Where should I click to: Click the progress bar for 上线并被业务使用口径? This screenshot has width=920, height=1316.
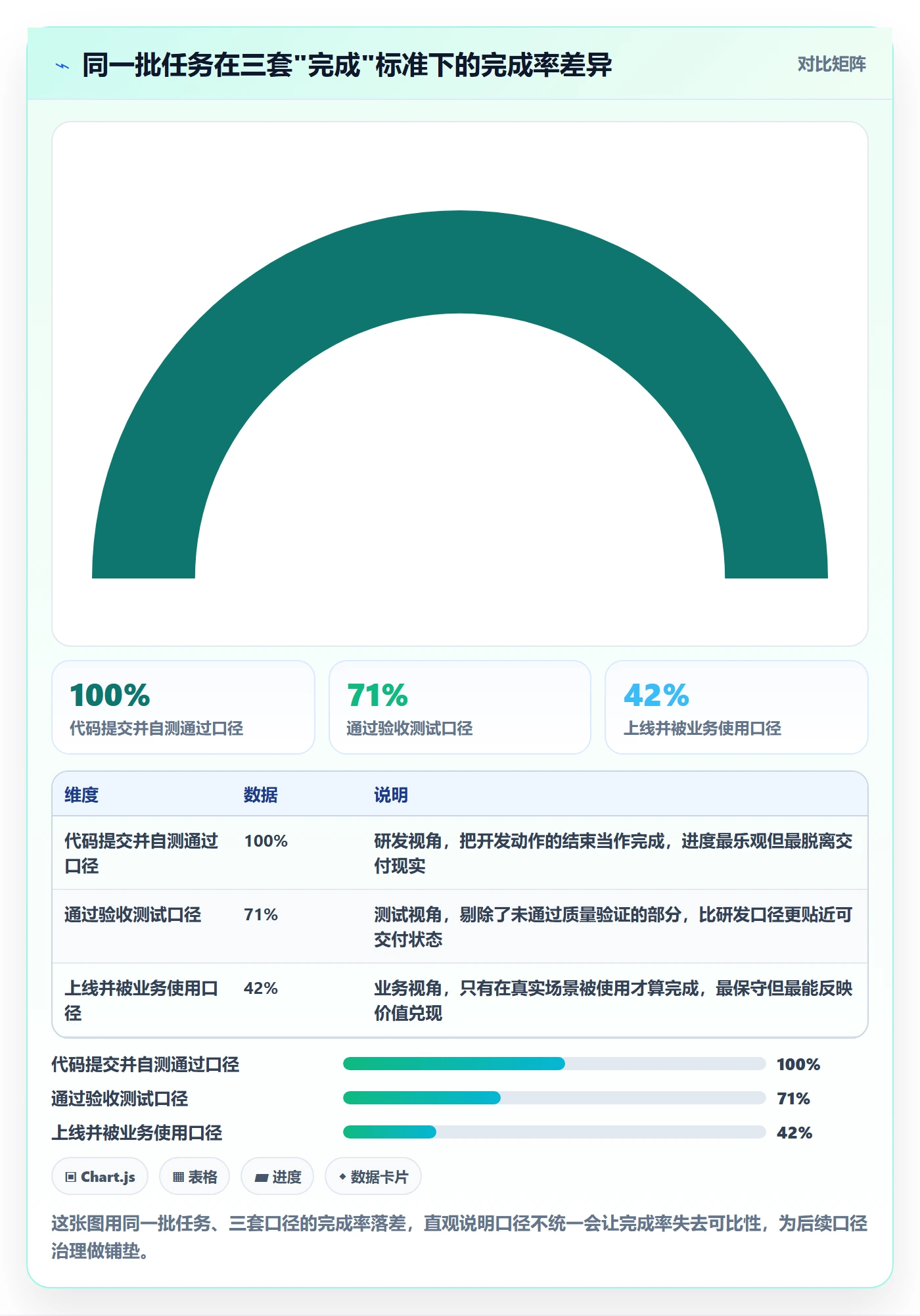point(555,1132)
